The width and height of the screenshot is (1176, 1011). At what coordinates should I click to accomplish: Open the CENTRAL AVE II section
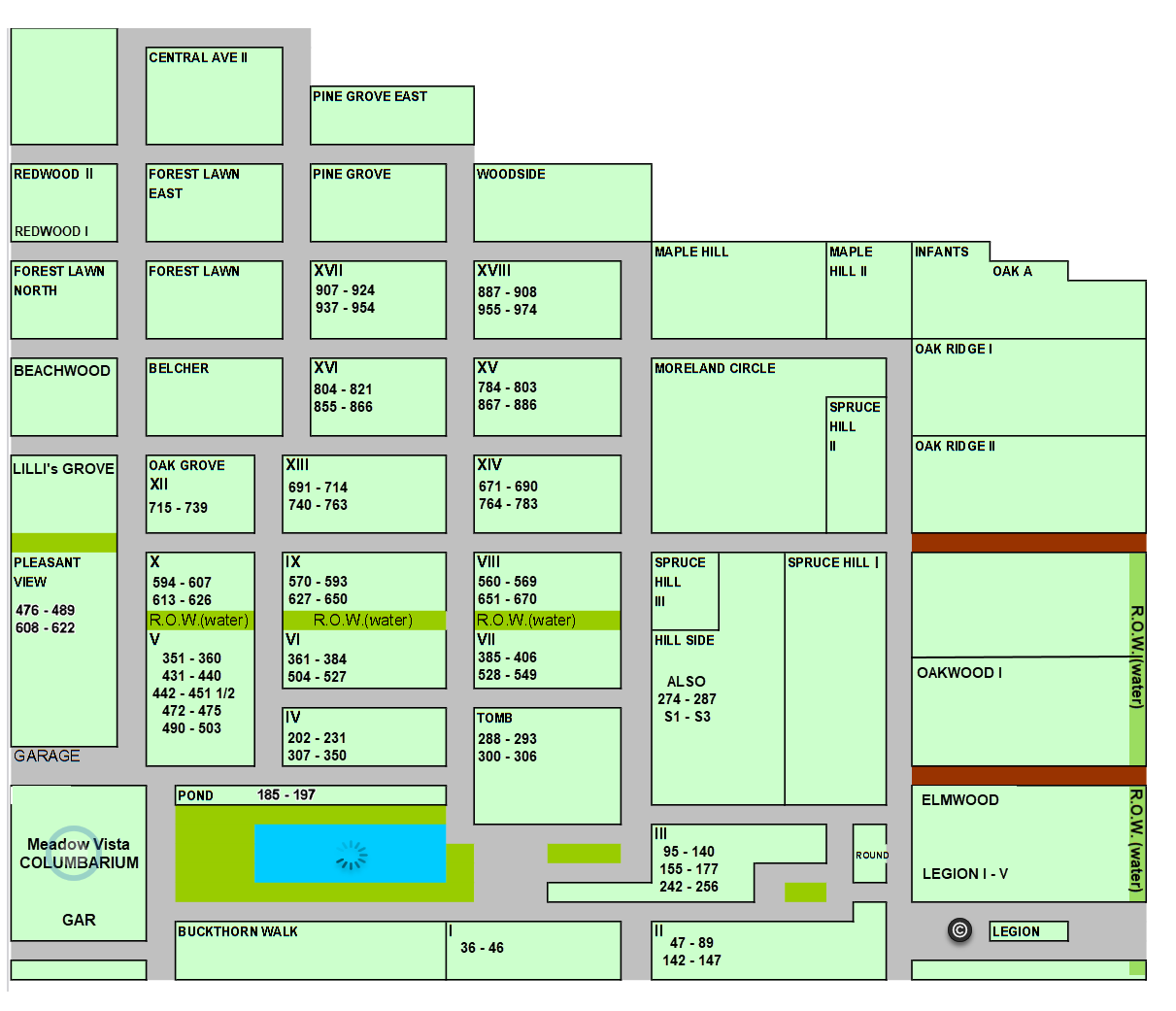tap(215, 96)
